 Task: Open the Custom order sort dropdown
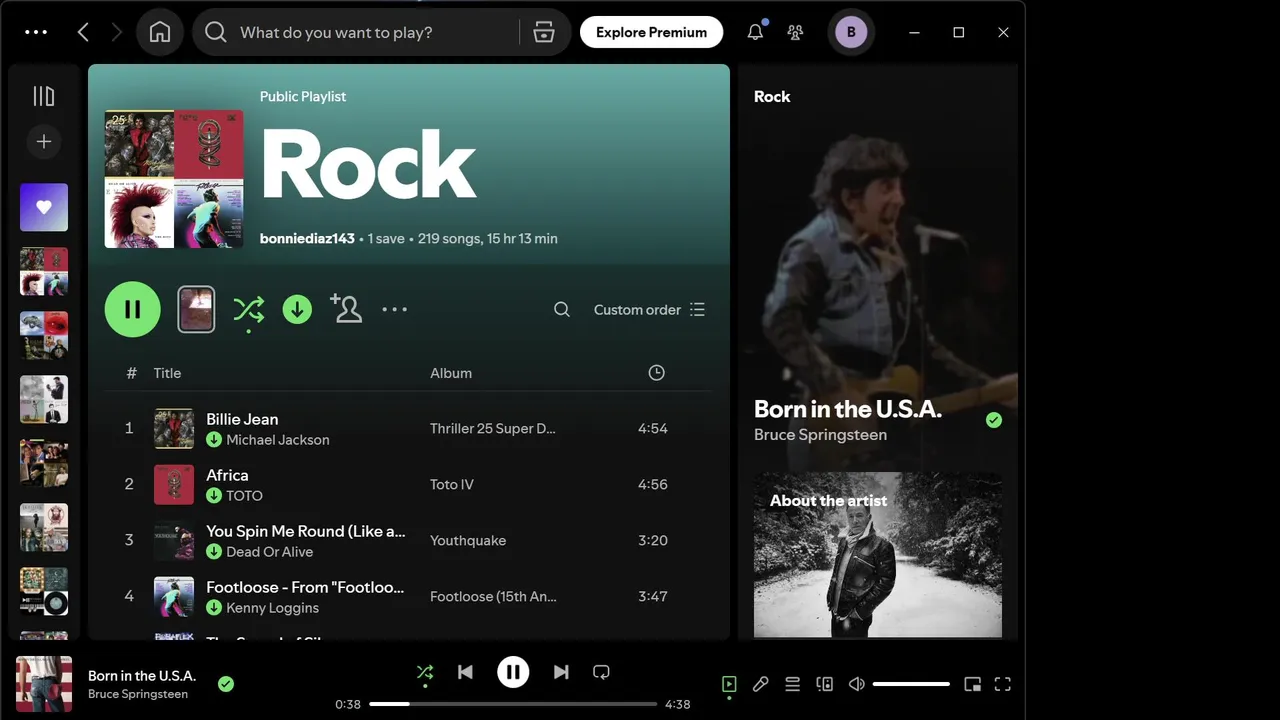(649, 310)
